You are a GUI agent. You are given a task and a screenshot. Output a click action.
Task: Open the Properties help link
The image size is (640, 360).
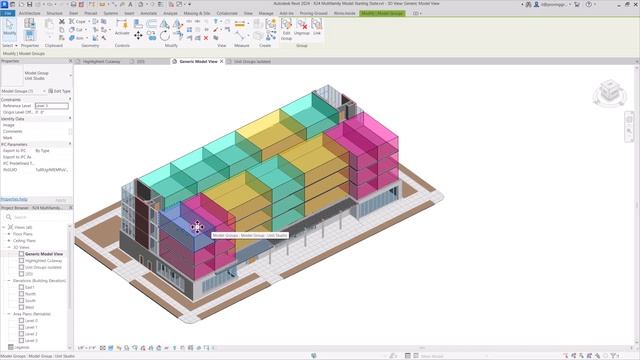tap(14, 200)
